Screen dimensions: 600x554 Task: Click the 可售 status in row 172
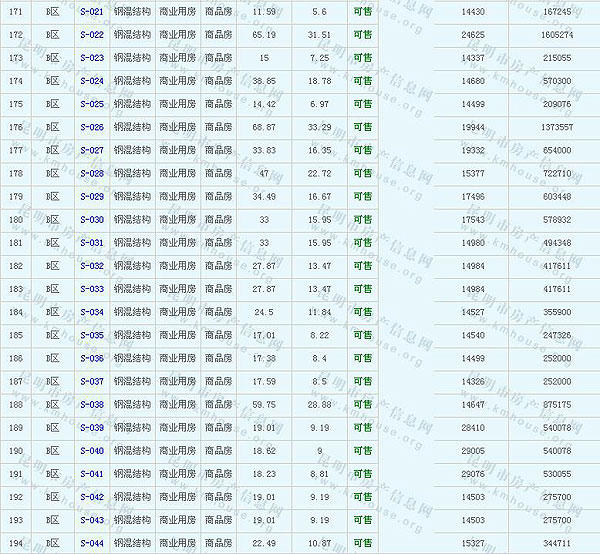(x=362, y=34)
